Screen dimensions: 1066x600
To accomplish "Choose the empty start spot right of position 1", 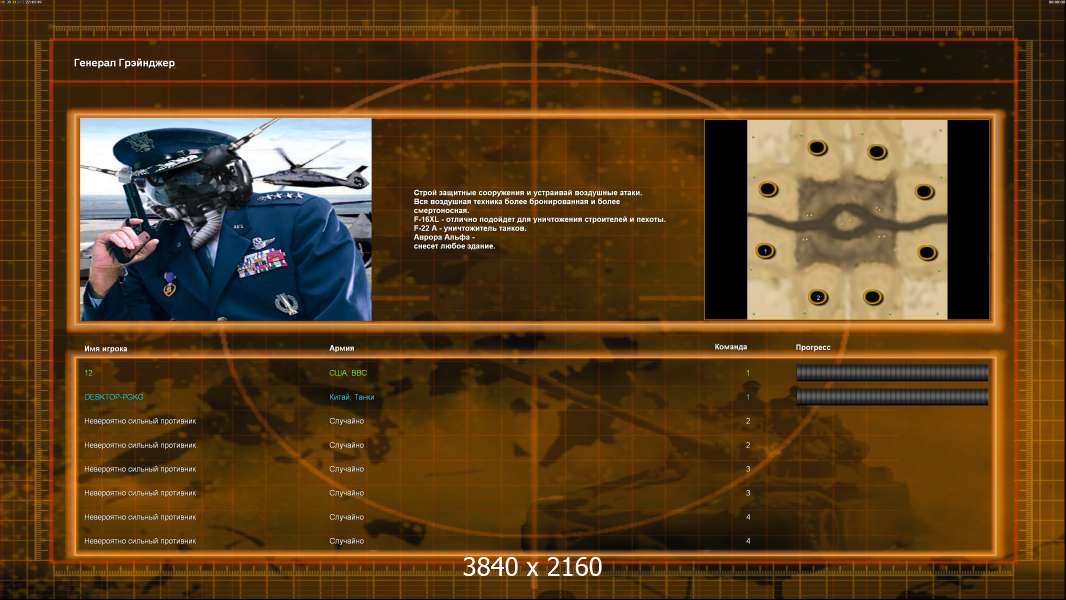I will tap(927, 252).
